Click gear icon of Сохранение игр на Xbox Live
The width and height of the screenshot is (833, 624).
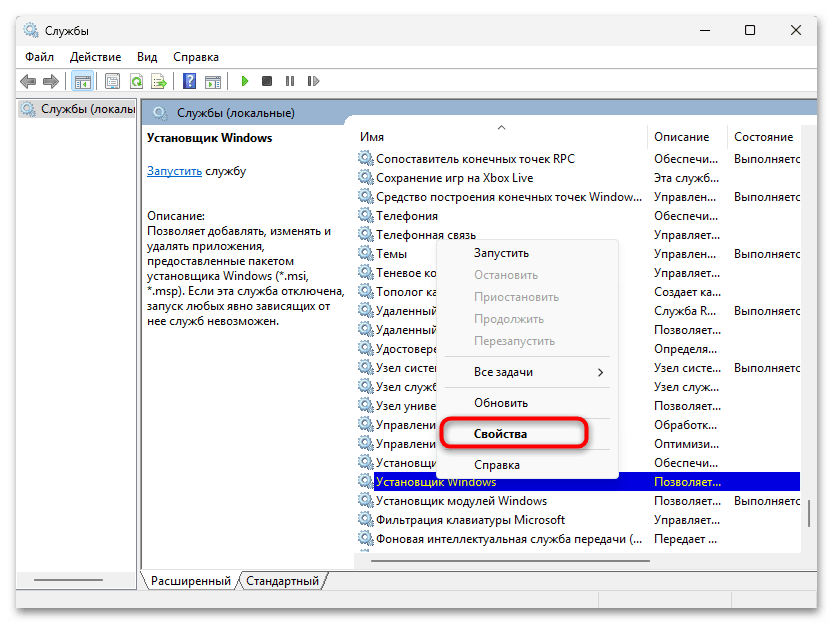[366, 177]
